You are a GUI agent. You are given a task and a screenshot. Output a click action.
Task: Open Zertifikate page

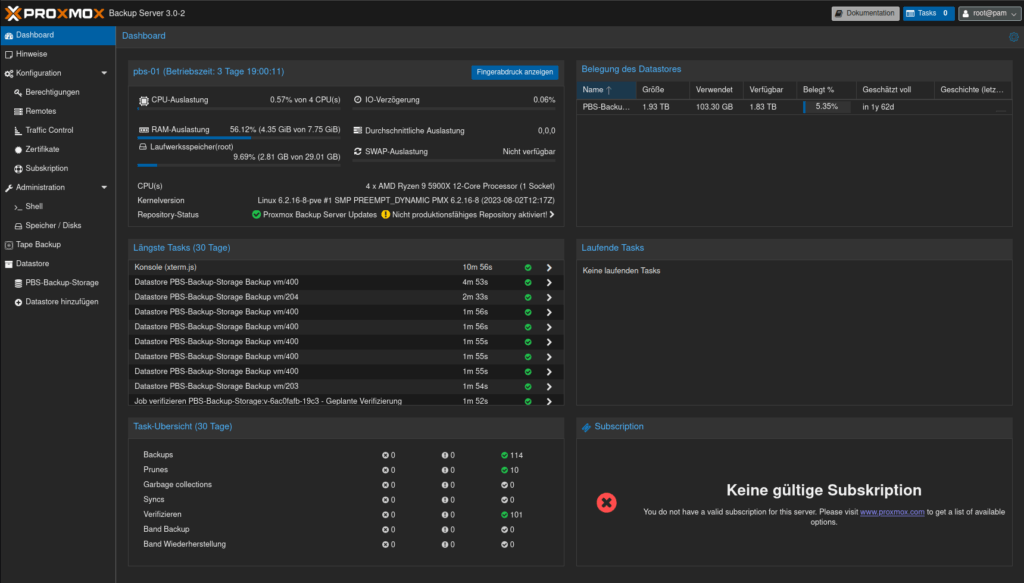tap(42, 149)
